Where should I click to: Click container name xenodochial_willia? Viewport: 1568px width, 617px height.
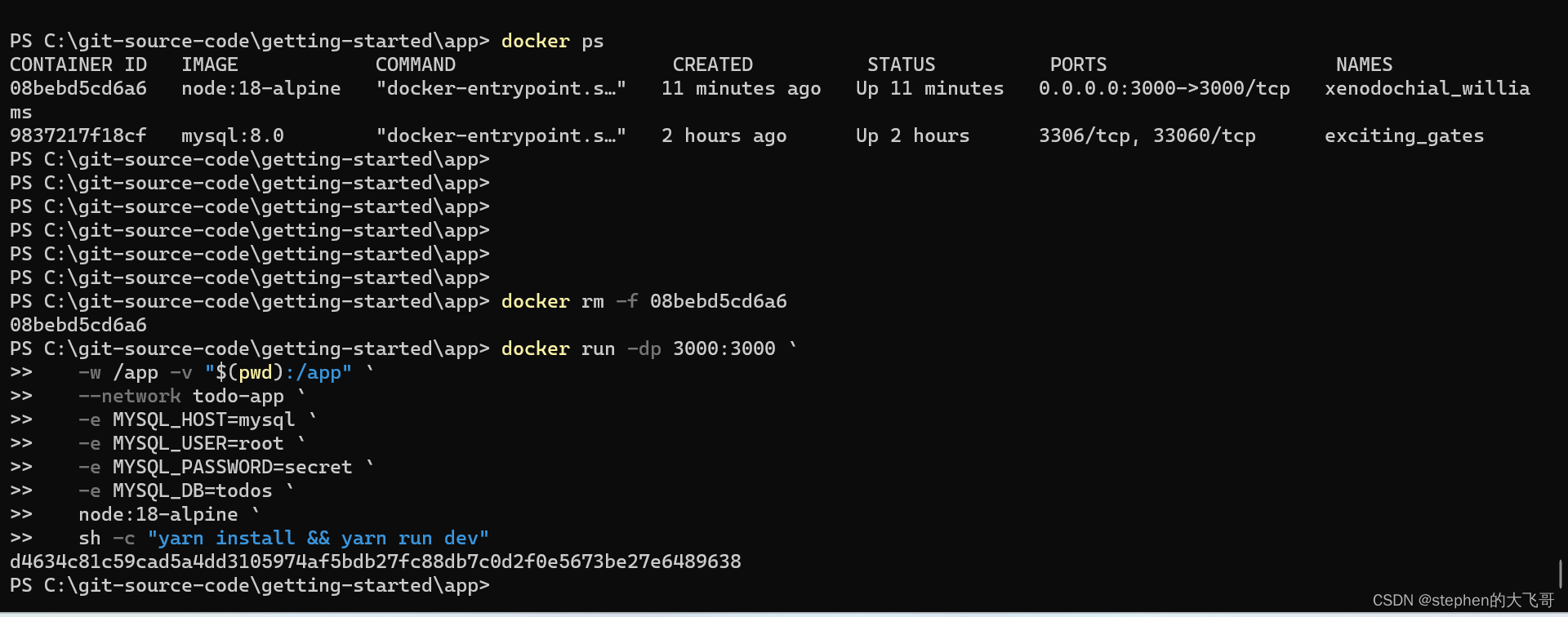click(x=1428, y=88)
